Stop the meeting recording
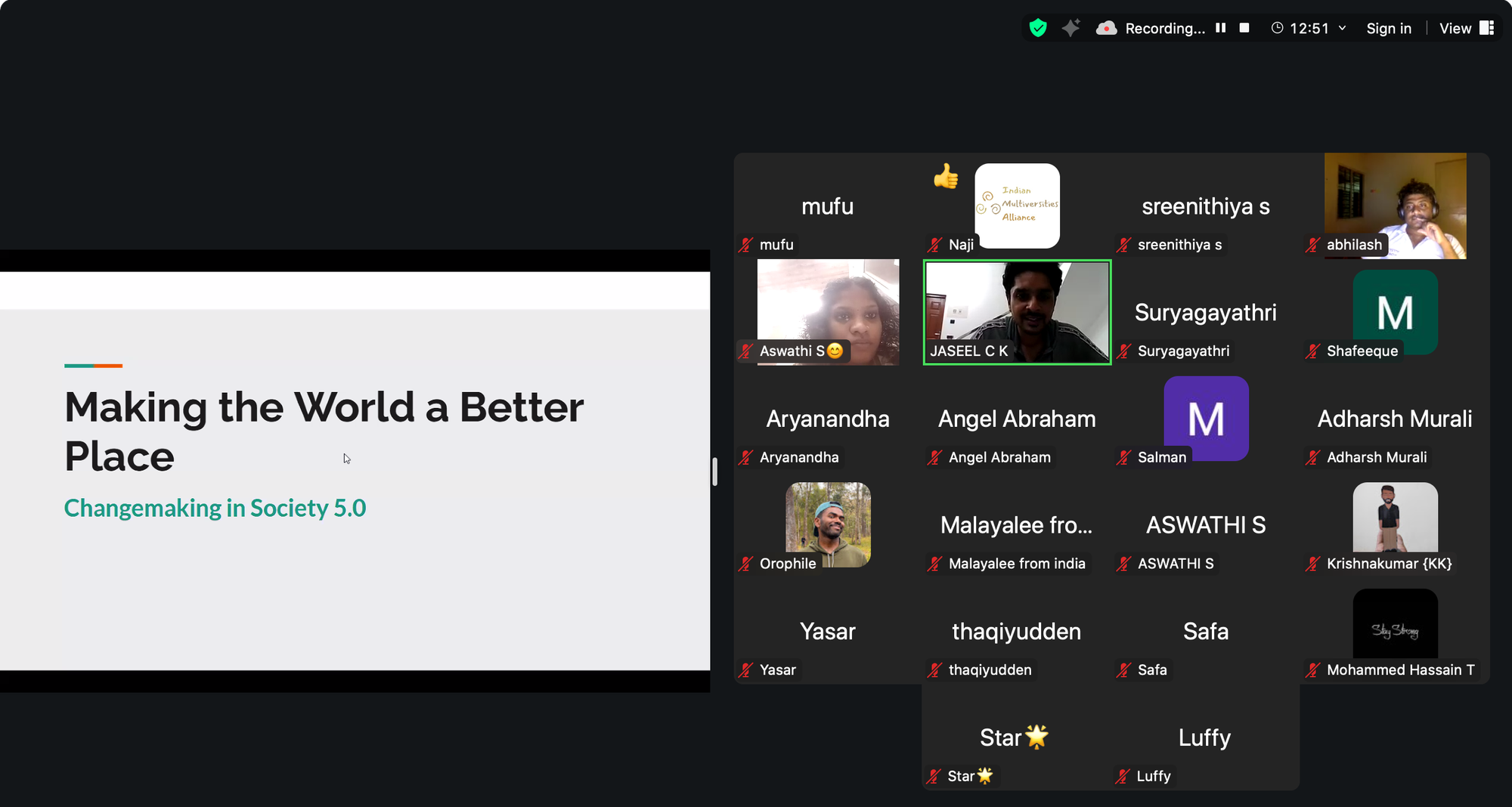1512x807 pixels. tap(1244, 28)
